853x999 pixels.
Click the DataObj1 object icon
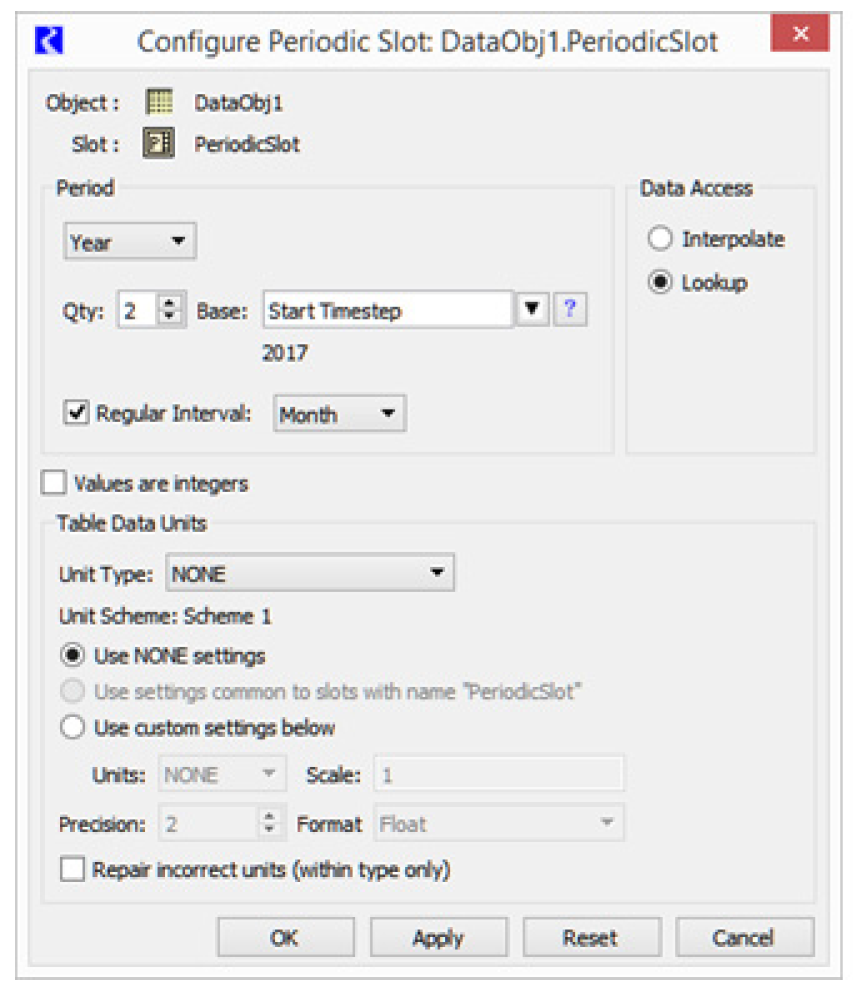[x=159, y=102]
